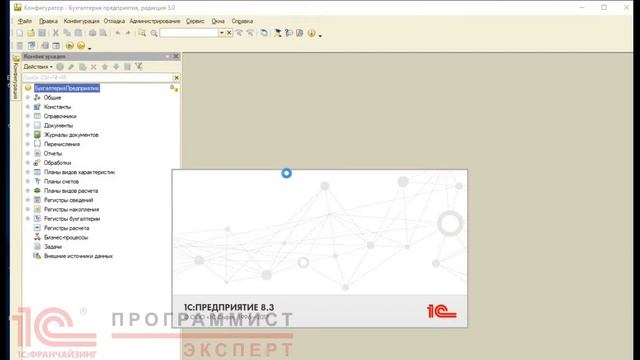Expand the Регистры сведений node
Screen dimensions: 640x360
pos(28,200)
